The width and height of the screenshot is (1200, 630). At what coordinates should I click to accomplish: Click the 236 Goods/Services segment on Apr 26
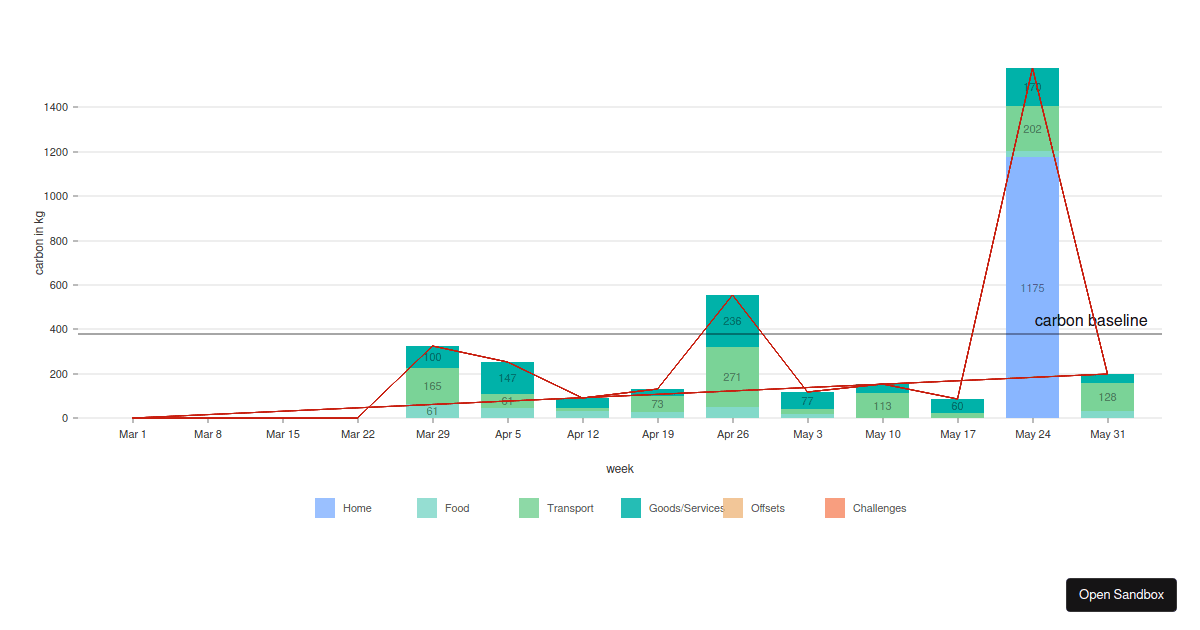click(732, 321)
